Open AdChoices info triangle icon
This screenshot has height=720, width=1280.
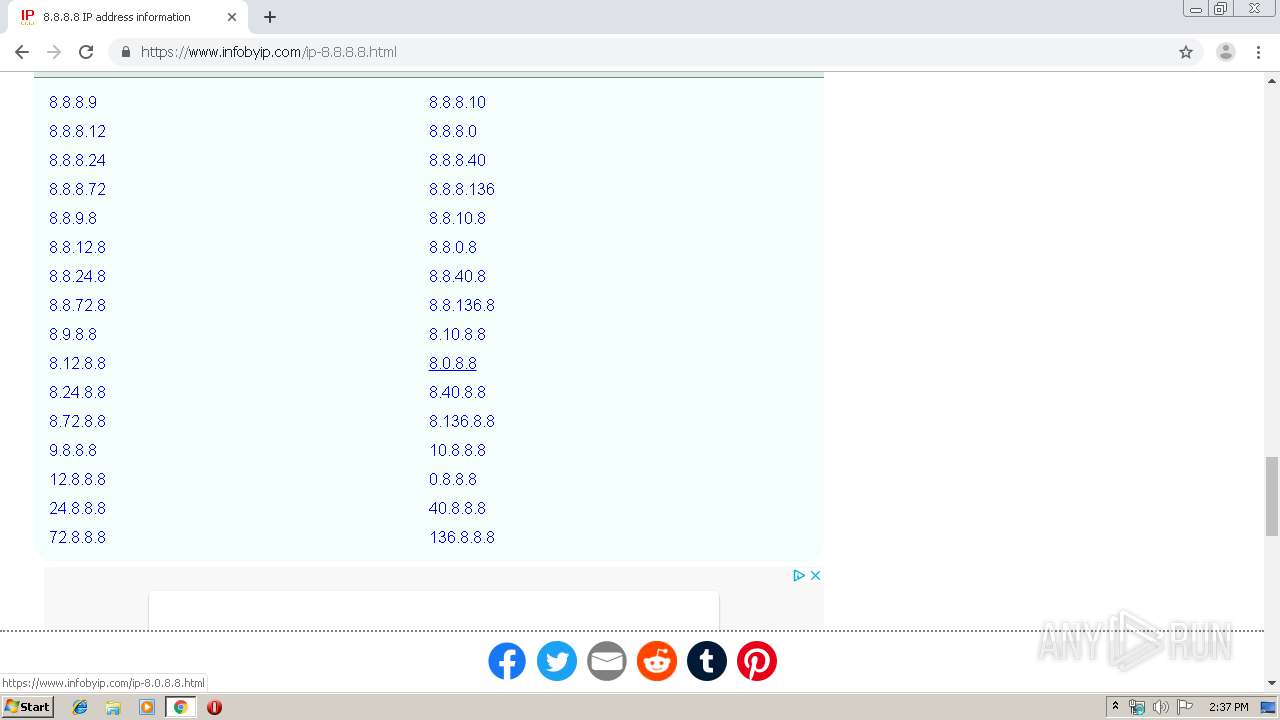click(799, 575)
